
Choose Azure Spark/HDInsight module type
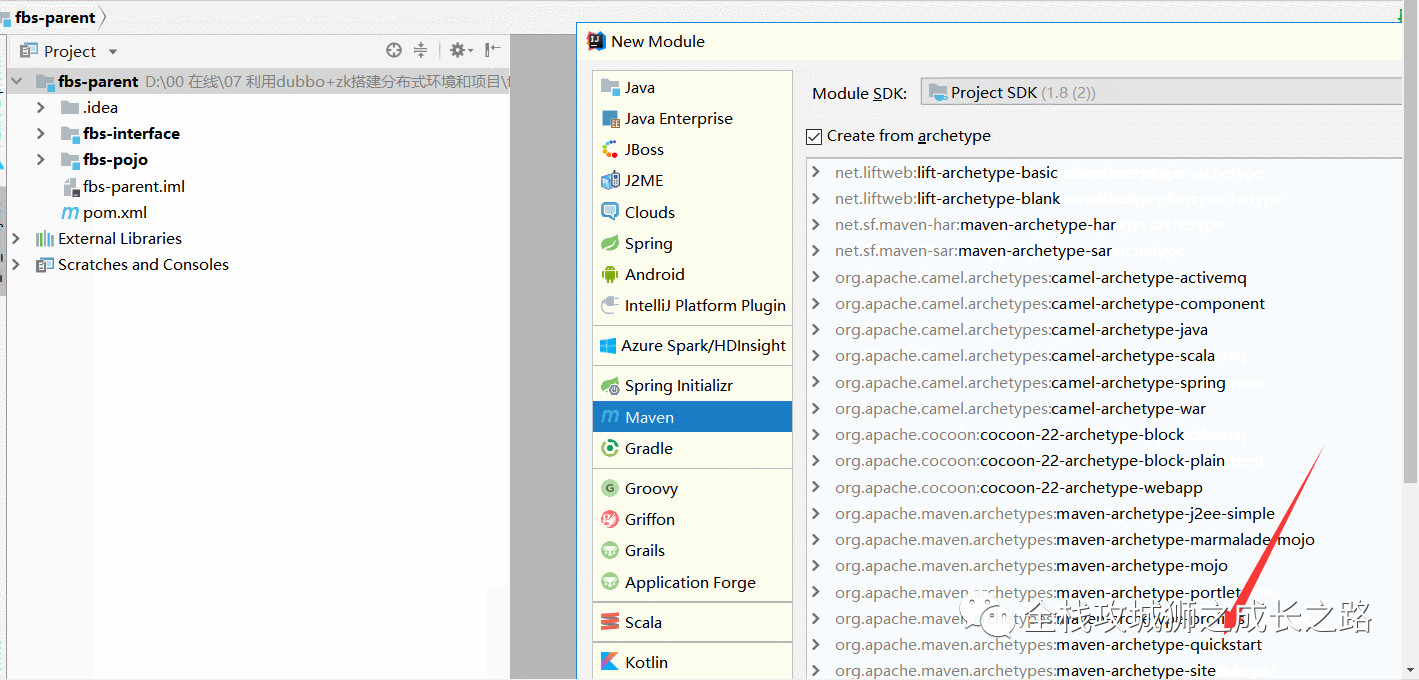pyautogui.click(x=692, y=345)
